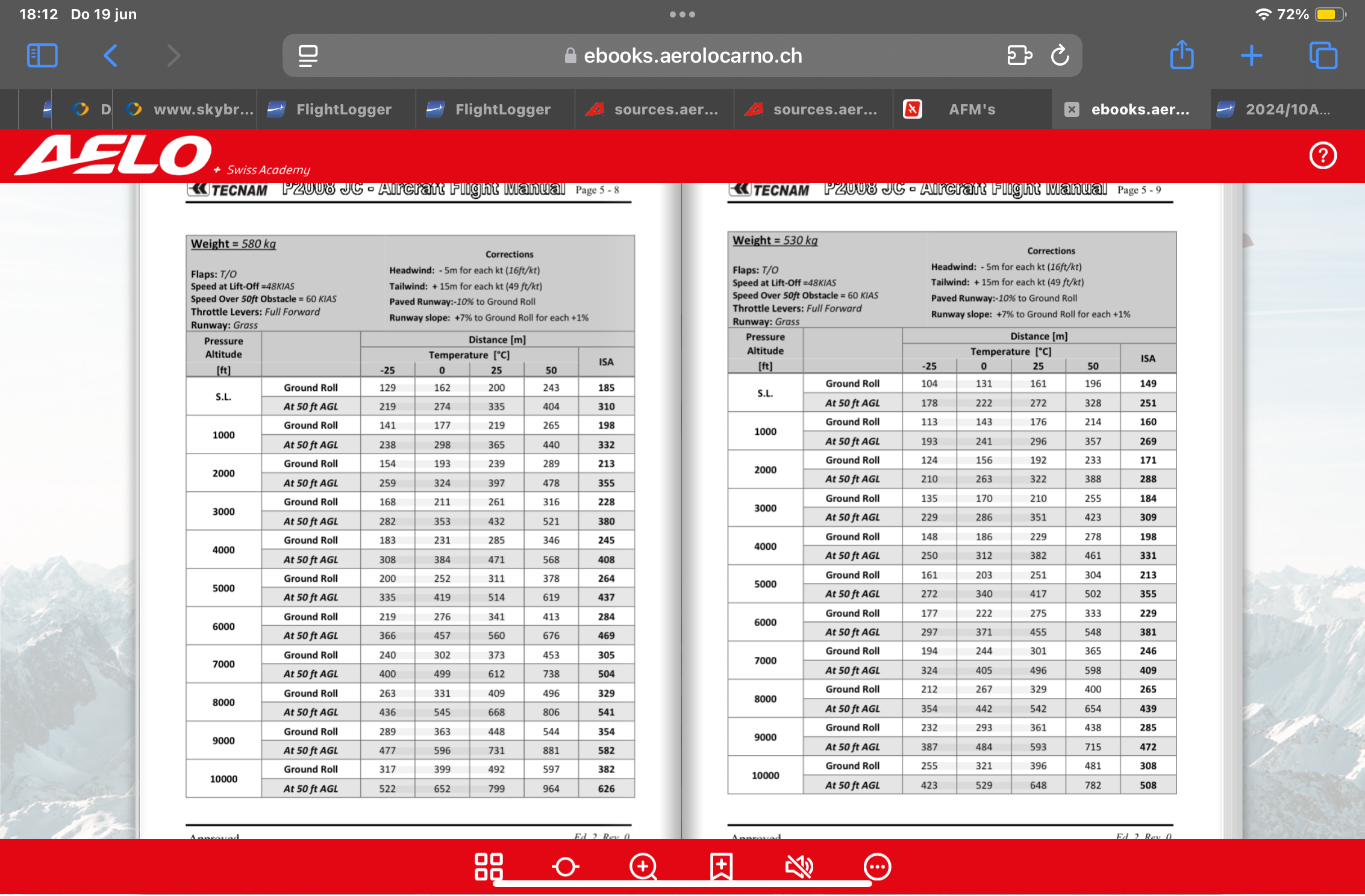Open the three-dot multitasking menu at top
The image size is (1365, 896).
click(x=682, y=14)
